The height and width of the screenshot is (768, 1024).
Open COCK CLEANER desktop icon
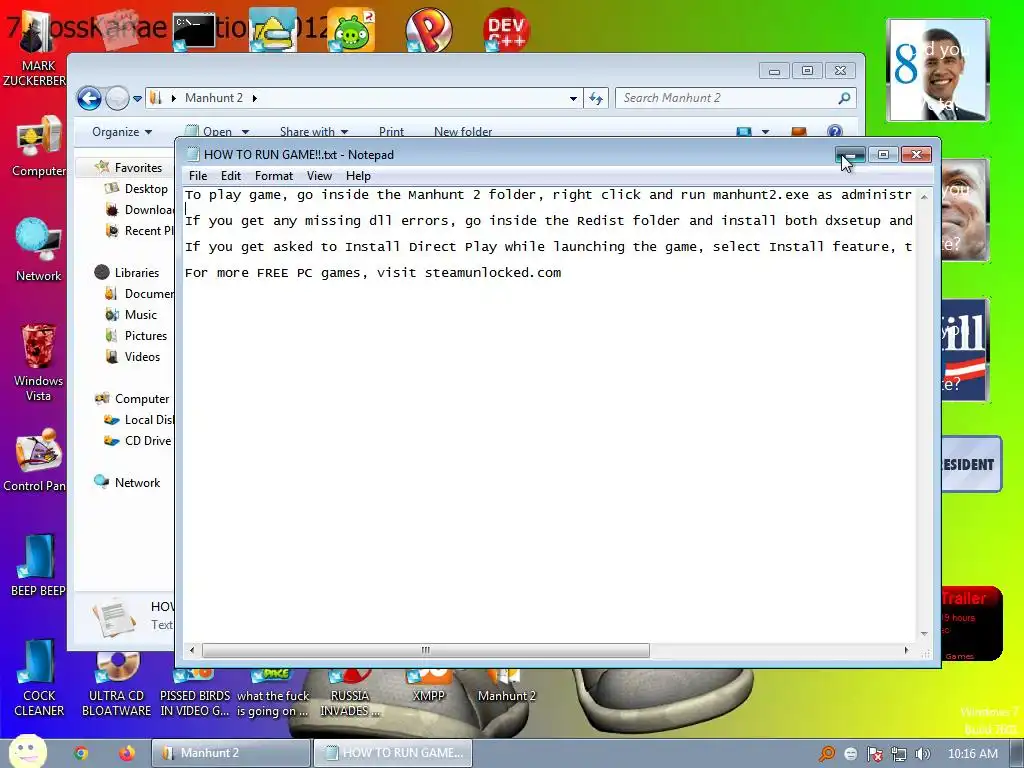point(39,679)
